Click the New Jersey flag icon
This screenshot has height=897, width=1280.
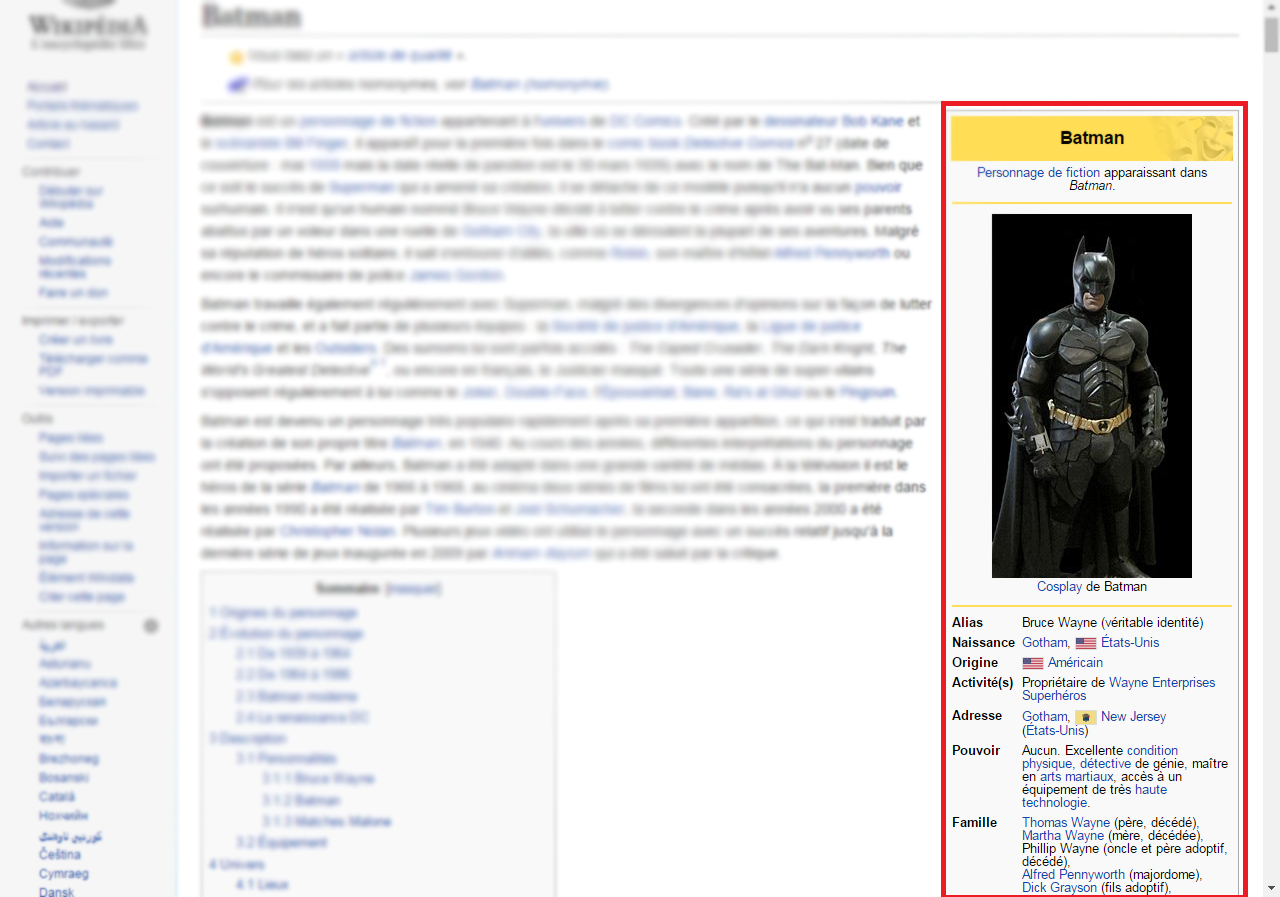(1086, 717)
